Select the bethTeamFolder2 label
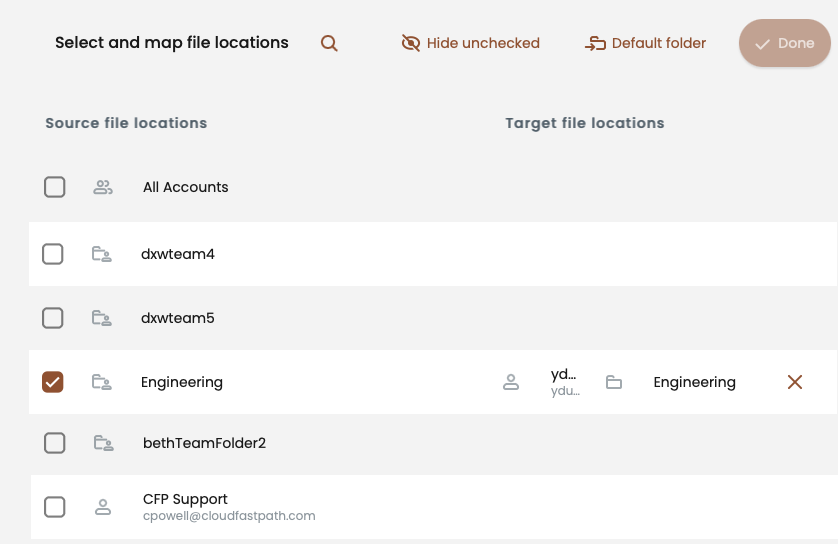838x544 pixels. tap(204, 443)
